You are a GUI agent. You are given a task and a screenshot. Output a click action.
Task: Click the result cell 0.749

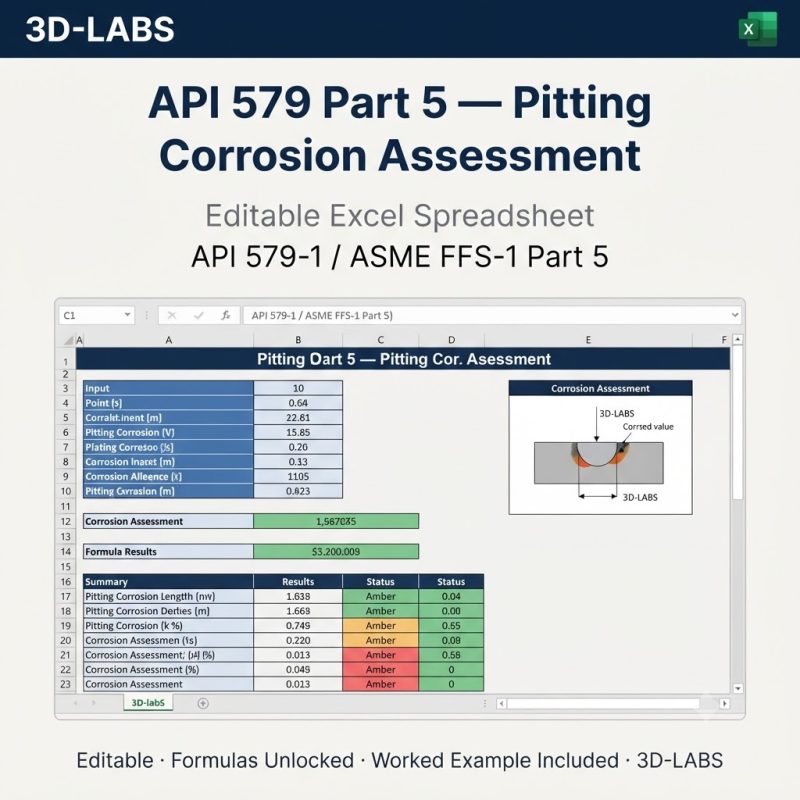tap(298, 626)
